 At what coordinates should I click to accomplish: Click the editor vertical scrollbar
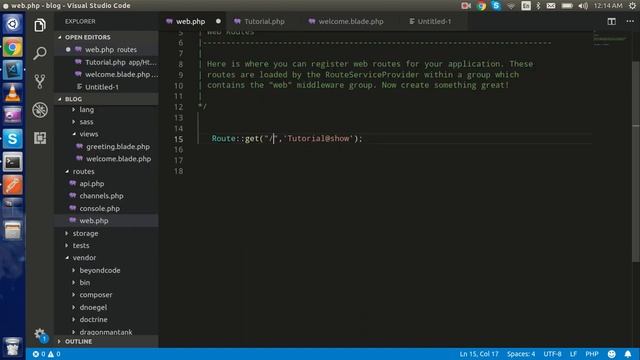[636, 161]
